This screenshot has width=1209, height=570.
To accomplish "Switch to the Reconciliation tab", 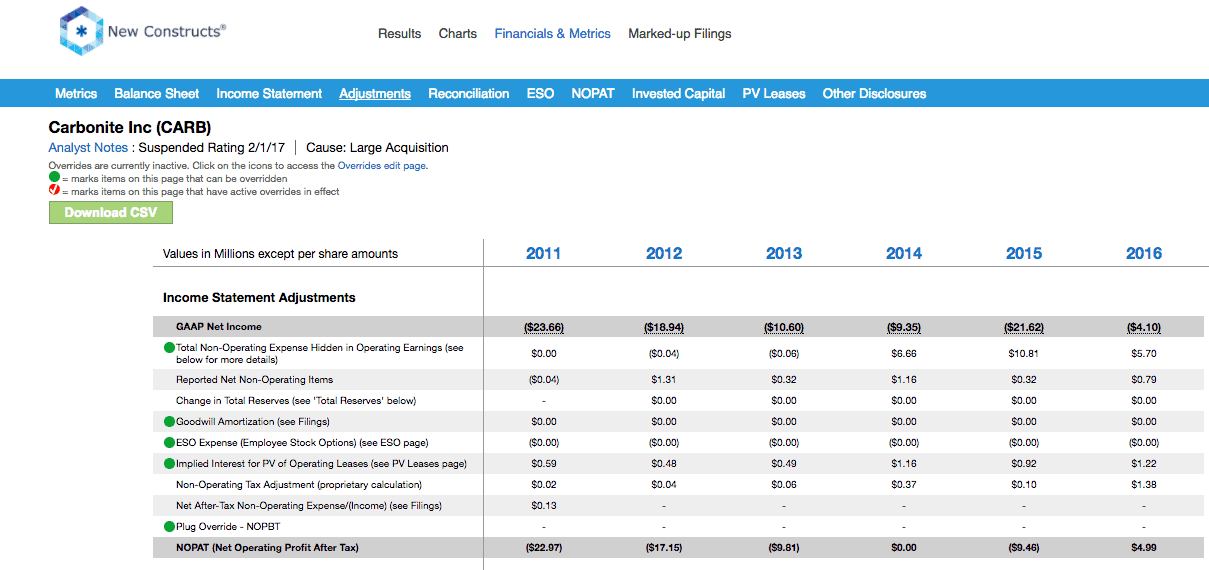I will point(469,93).
